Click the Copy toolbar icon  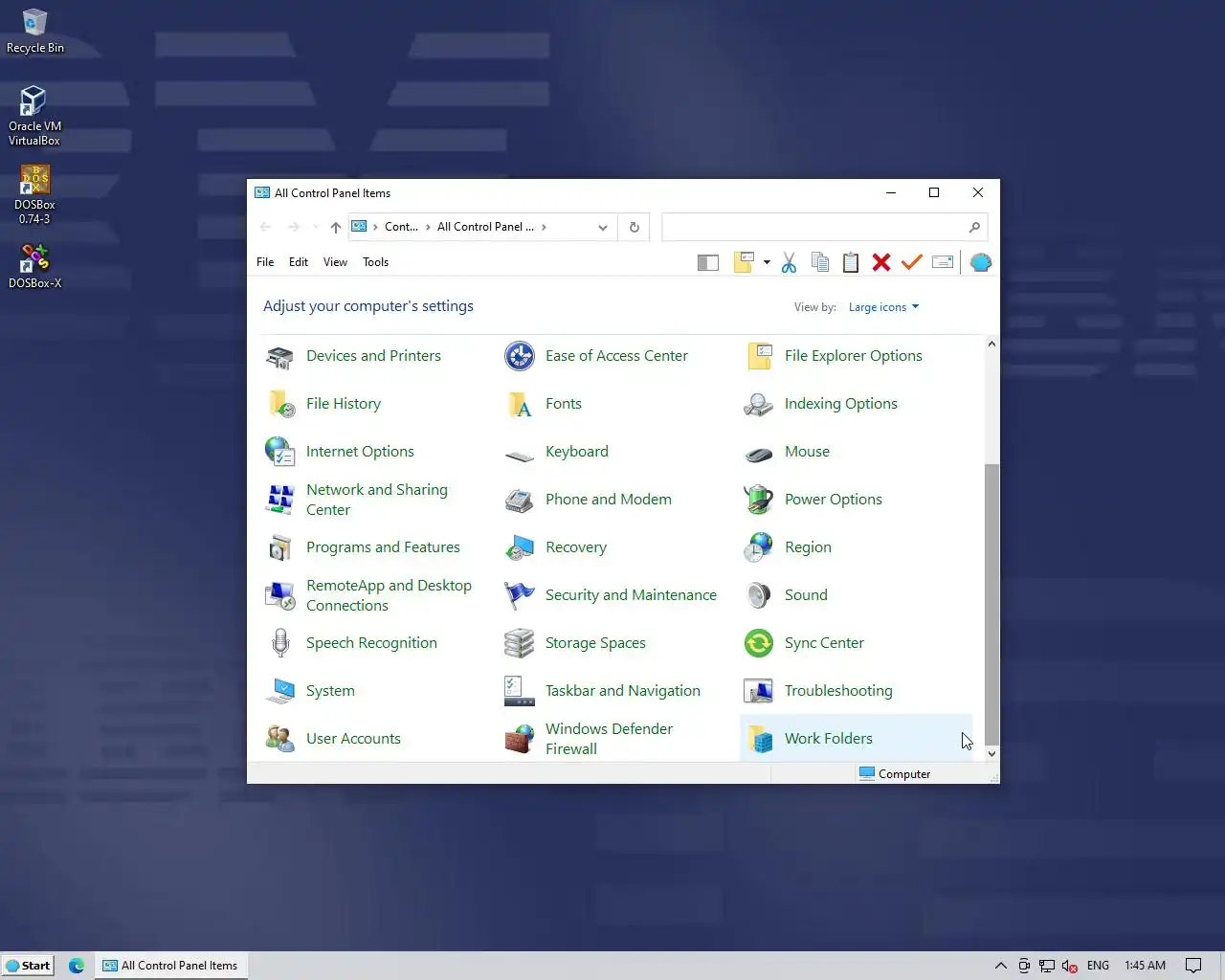[x=820, y=262]
